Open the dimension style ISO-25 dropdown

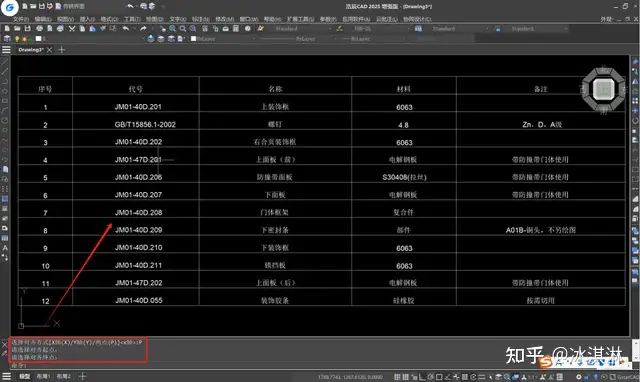coord(382,29)
